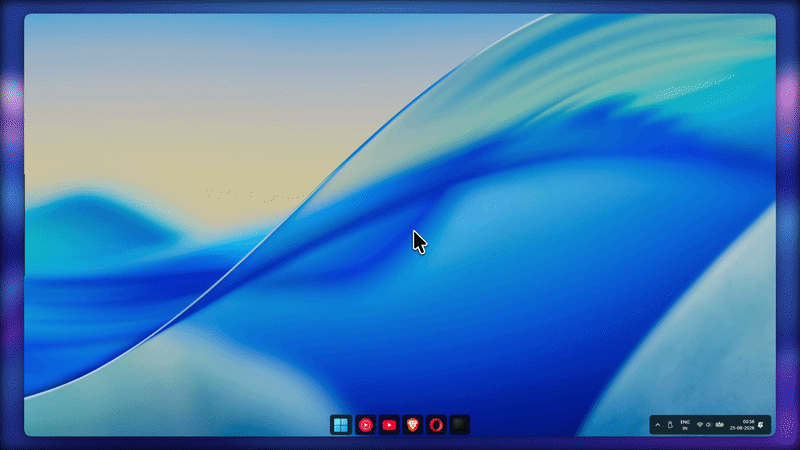Open the Windows Start menu
The height and width of the screenshot is (450, 800).
tap(341, 424)
